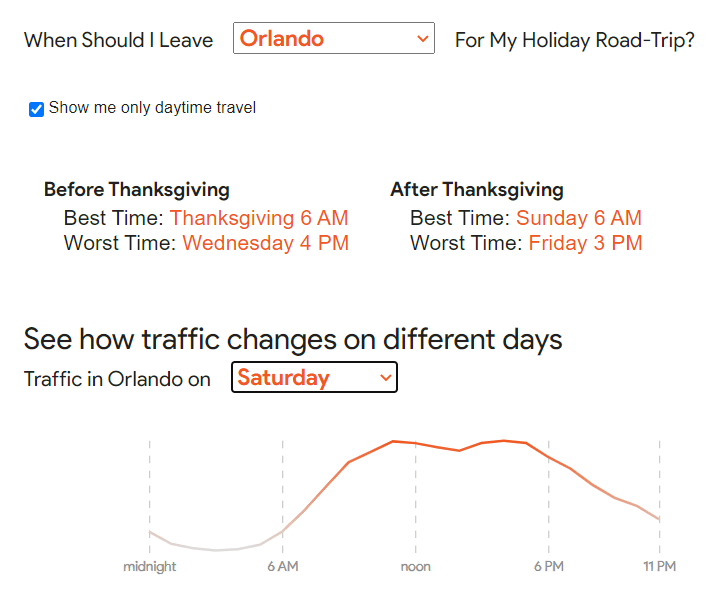This screenshot has height=596, width=717.
Task: Uncheck the daytime travel checkbox
Action: point(37,109)
